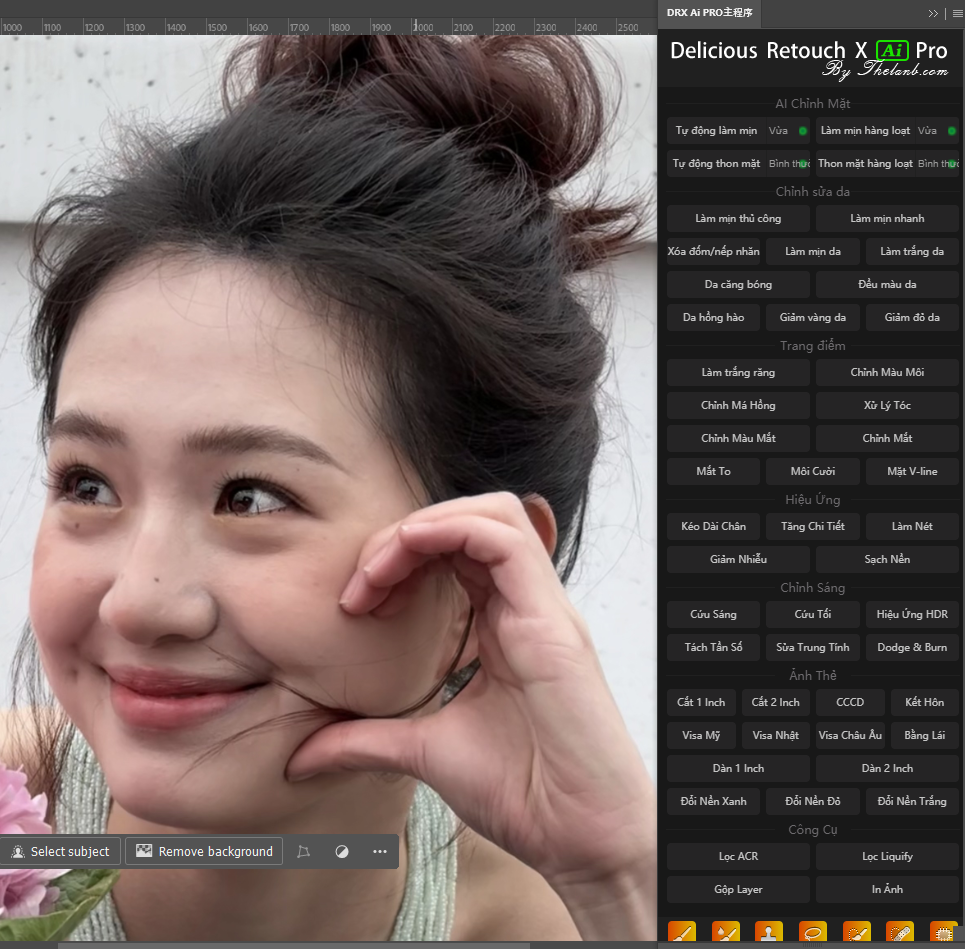Viewport: 965px width, 949px height.
Task: Open Lọc ACR filter
Action: 738,857
